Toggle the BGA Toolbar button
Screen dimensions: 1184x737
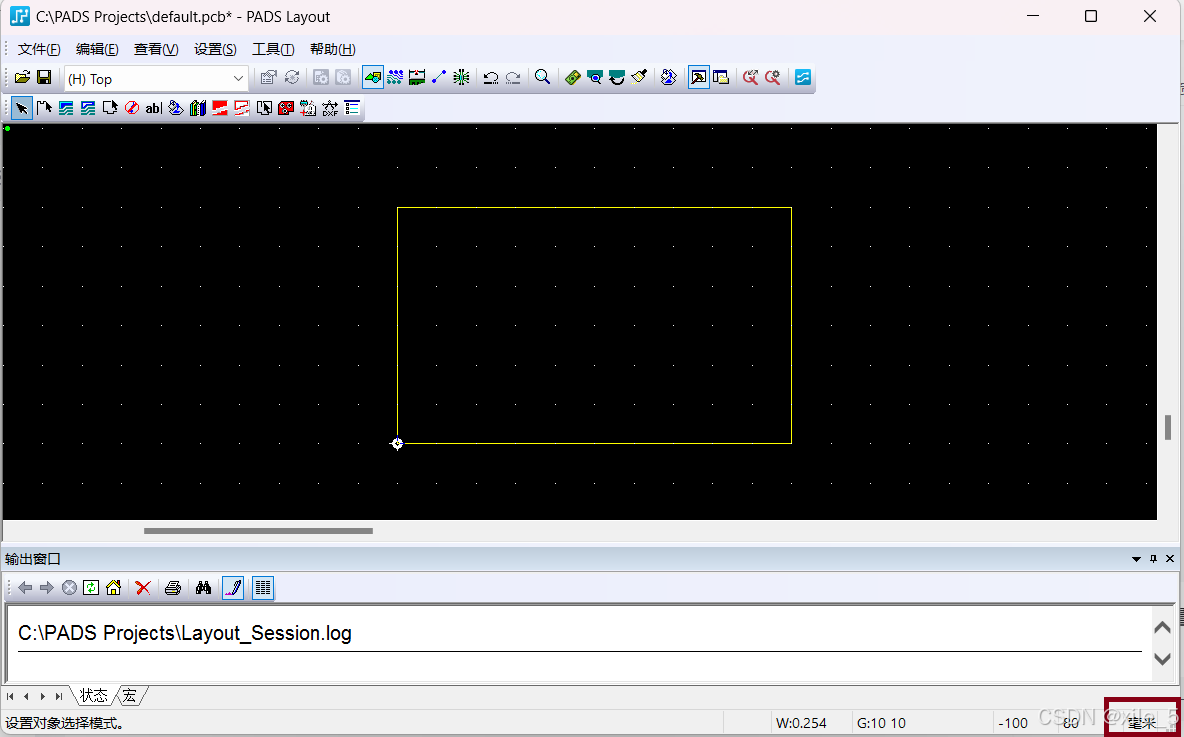tap(461, 77)
